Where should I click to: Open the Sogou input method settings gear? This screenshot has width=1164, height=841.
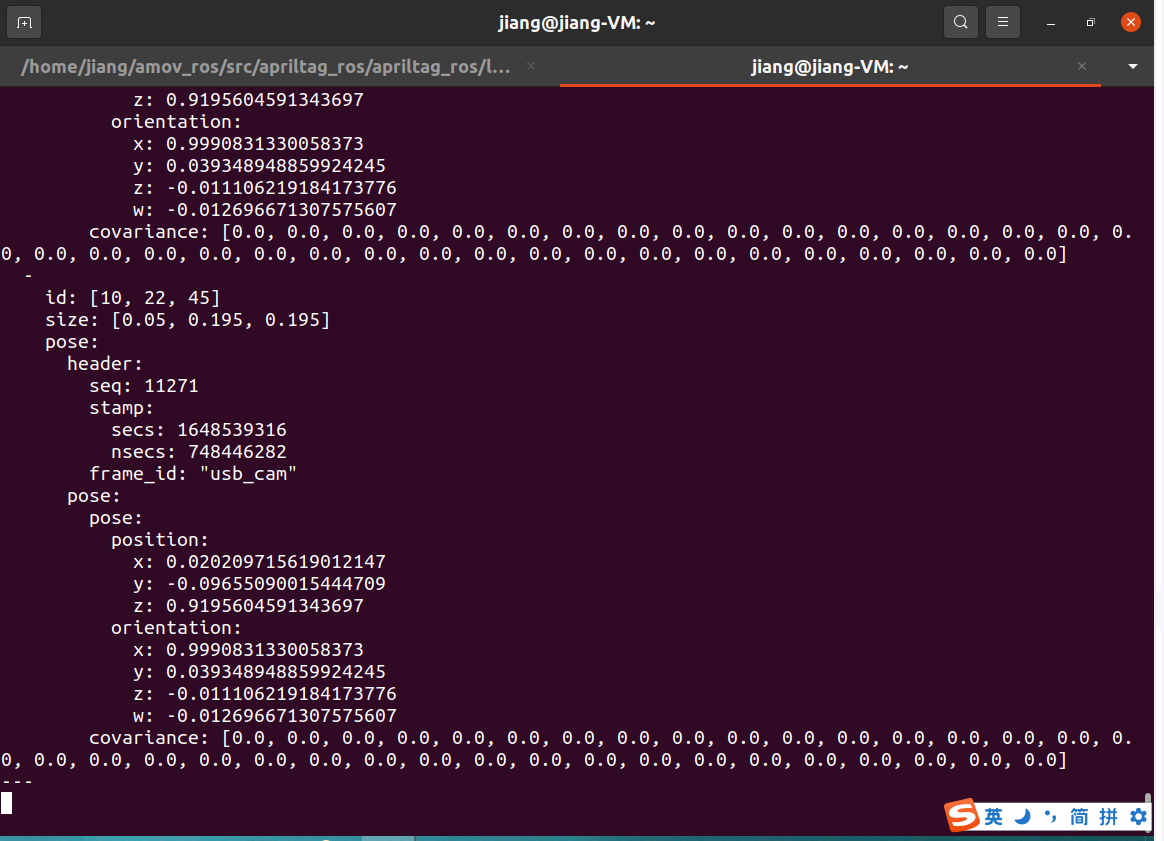pos(1139,817)
